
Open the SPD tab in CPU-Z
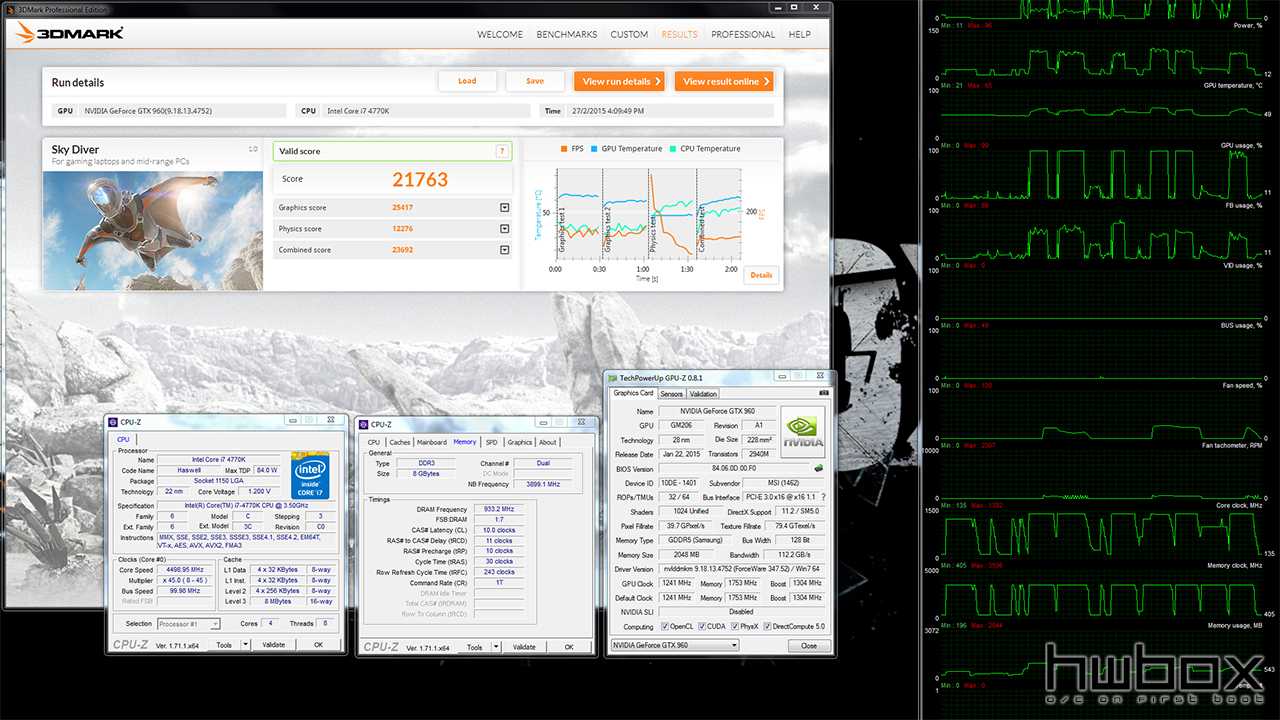tap(492, 442)
